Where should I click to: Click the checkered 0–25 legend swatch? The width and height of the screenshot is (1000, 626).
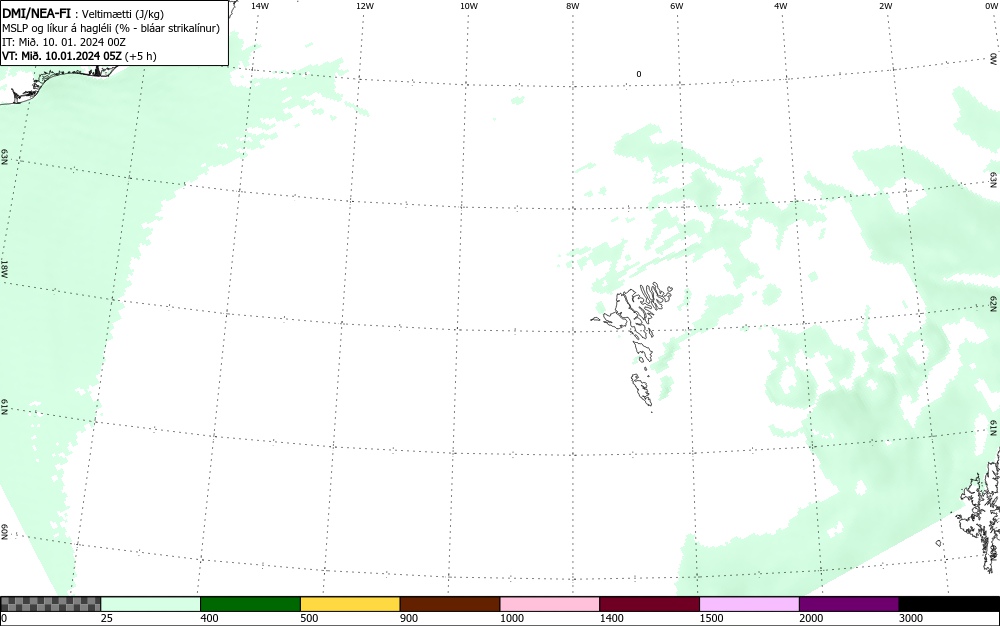pos(50,604)
